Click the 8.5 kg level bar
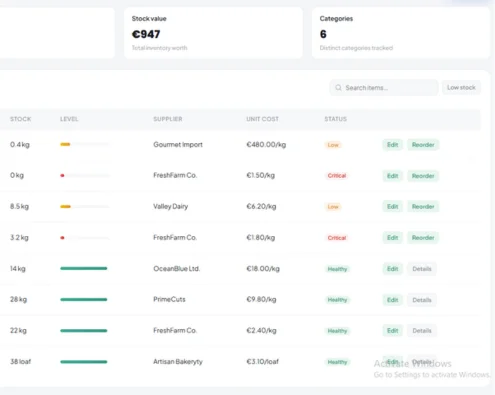 click(84, 207)
